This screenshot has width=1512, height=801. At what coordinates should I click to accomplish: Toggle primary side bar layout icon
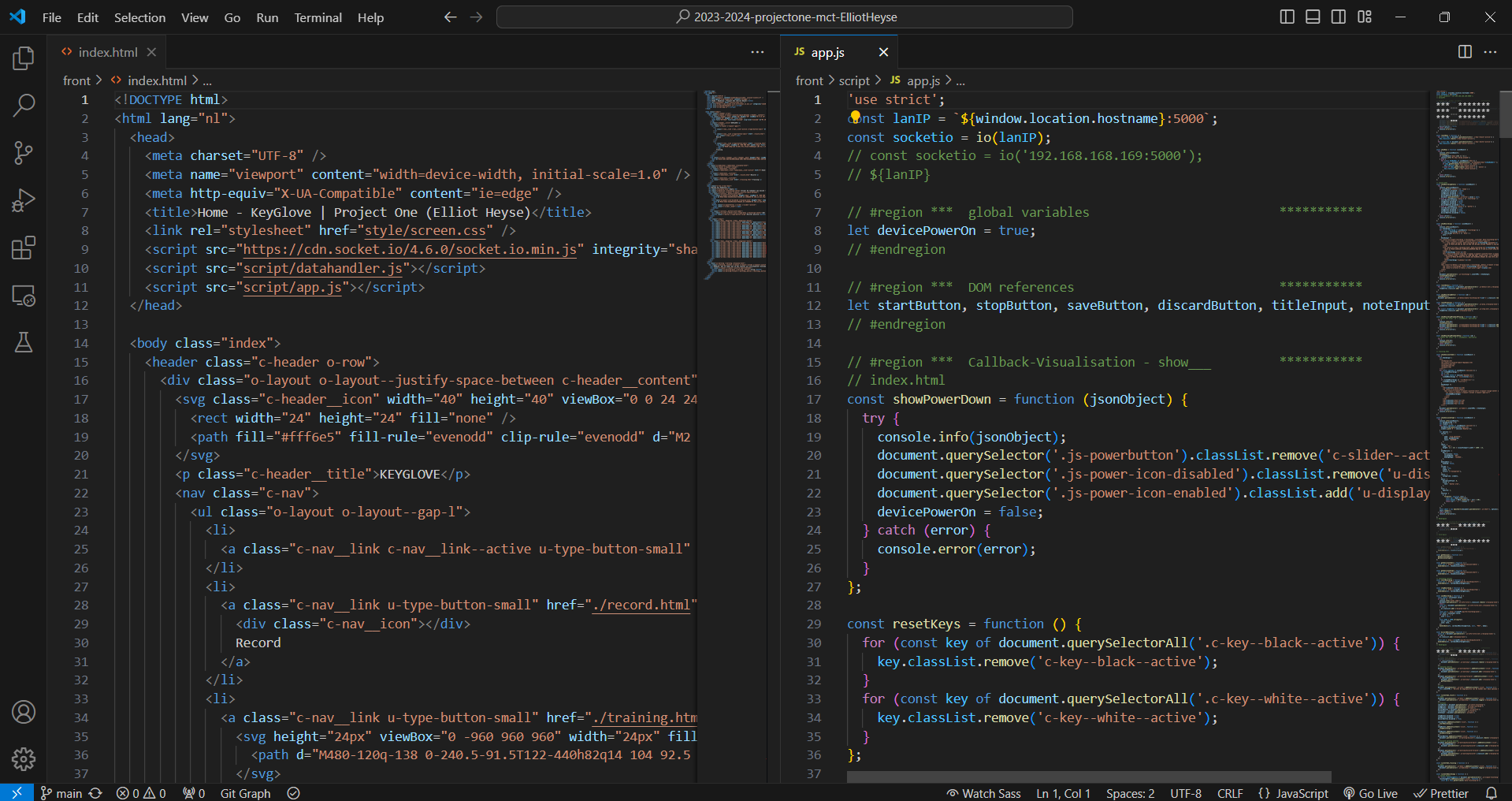[x=1287, y=17]
